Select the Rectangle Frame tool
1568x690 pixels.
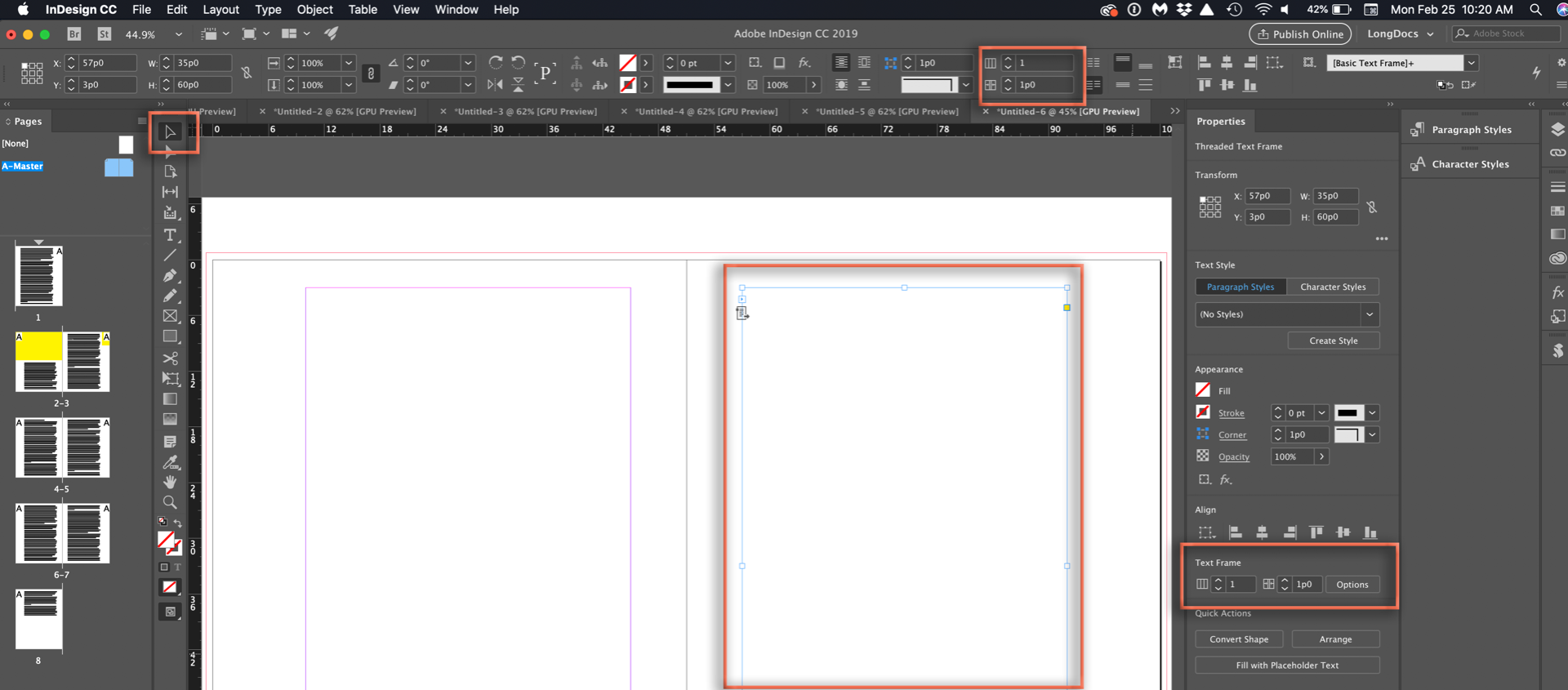[170, 316]
